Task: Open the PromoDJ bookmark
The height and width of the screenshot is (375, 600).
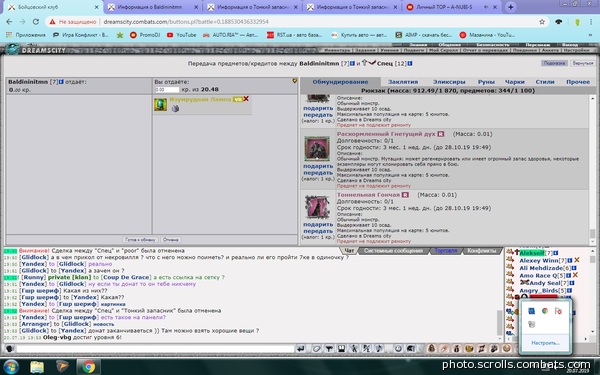Action: click(x=145, y=35)
